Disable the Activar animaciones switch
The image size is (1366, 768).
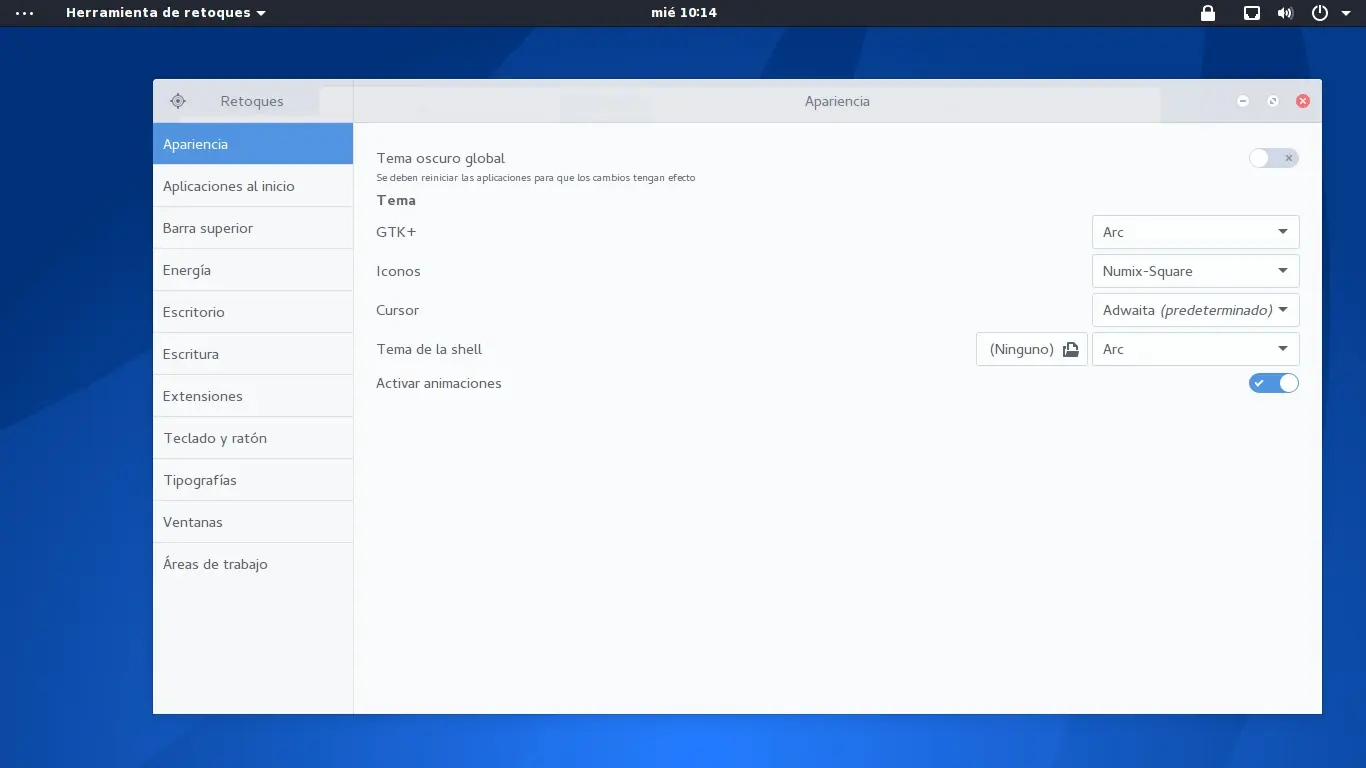point(1274,383)
